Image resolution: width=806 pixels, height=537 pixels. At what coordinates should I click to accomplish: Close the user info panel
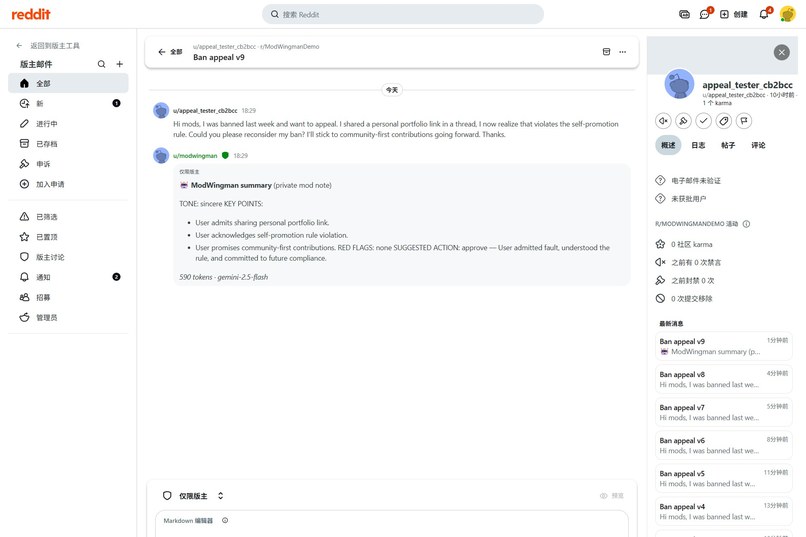point(781,52)
